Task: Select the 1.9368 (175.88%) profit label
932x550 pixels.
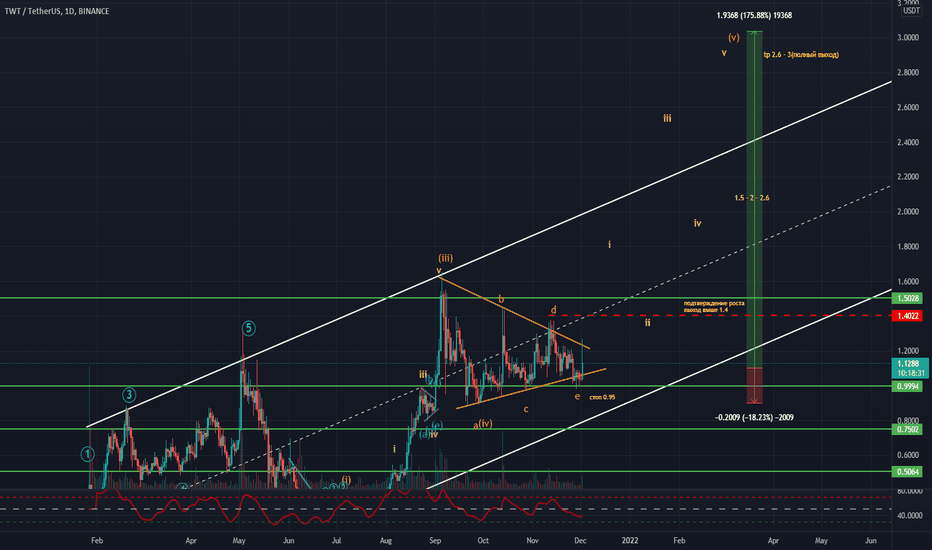Action: 754,15
